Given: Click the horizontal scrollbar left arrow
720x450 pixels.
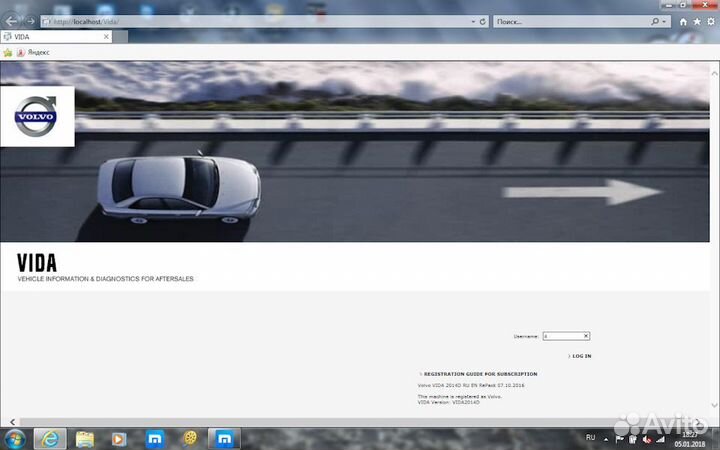Looking at the screenshot, I should [x=12, y=422].
